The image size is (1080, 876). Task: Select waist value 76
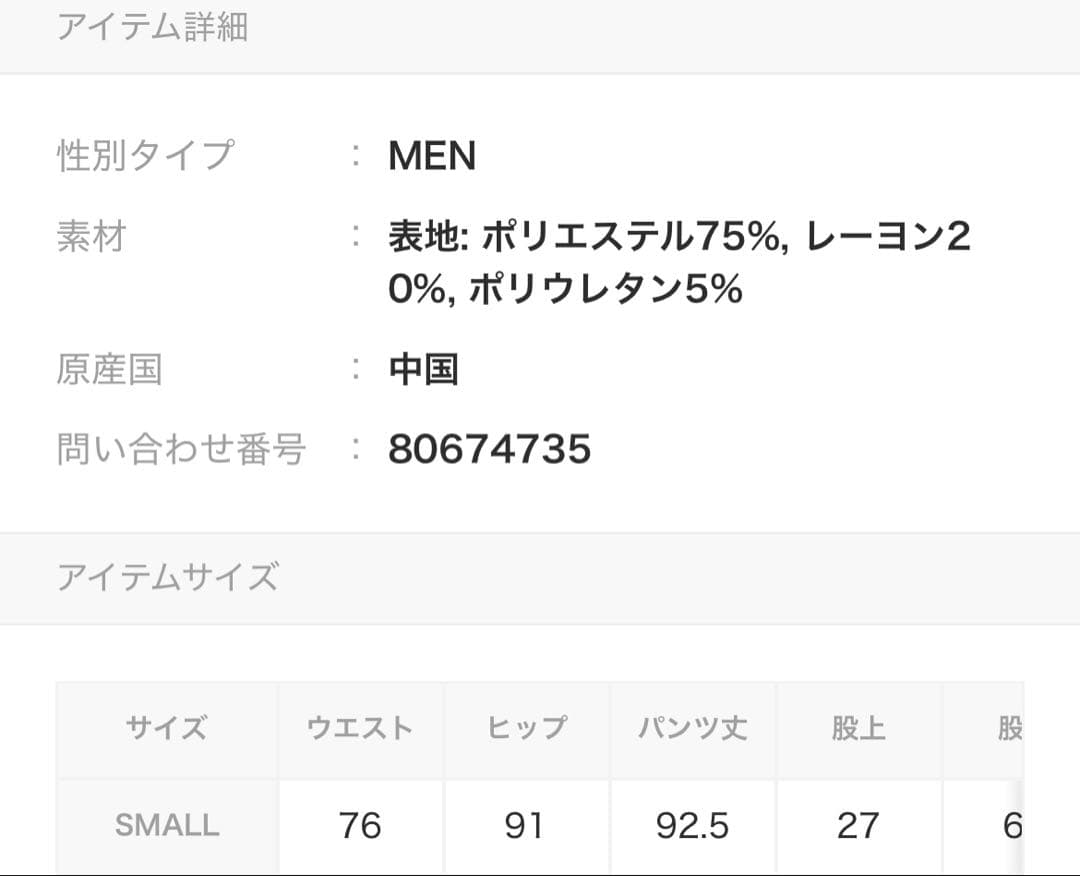[360, 826]
